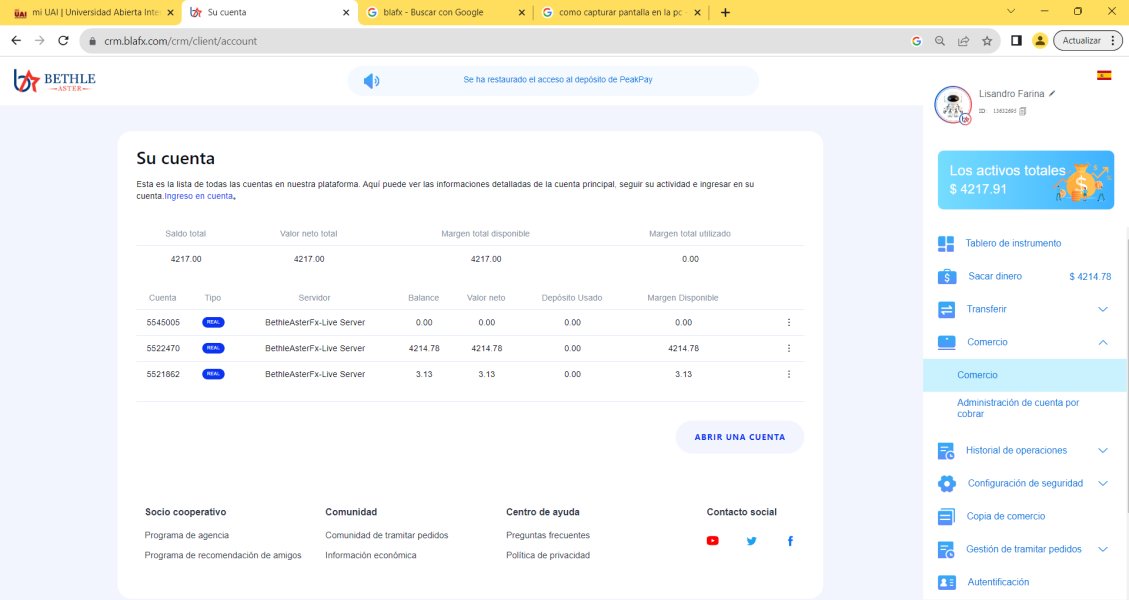This screenshot has width=1129, height=600.
Task: Open Facebook social contact icon
Action: tap(790, 541)
